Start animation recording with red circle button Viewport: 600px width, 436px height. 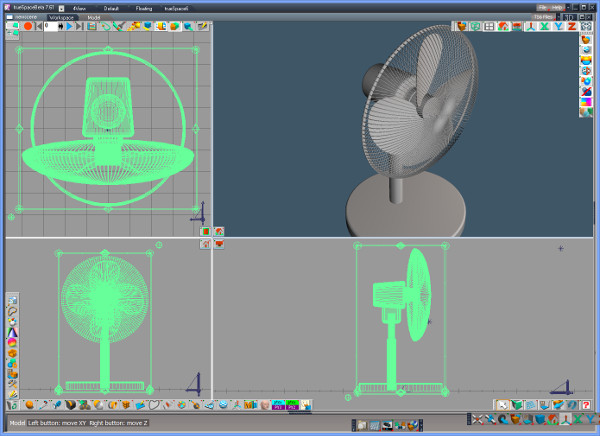point(28,26)
